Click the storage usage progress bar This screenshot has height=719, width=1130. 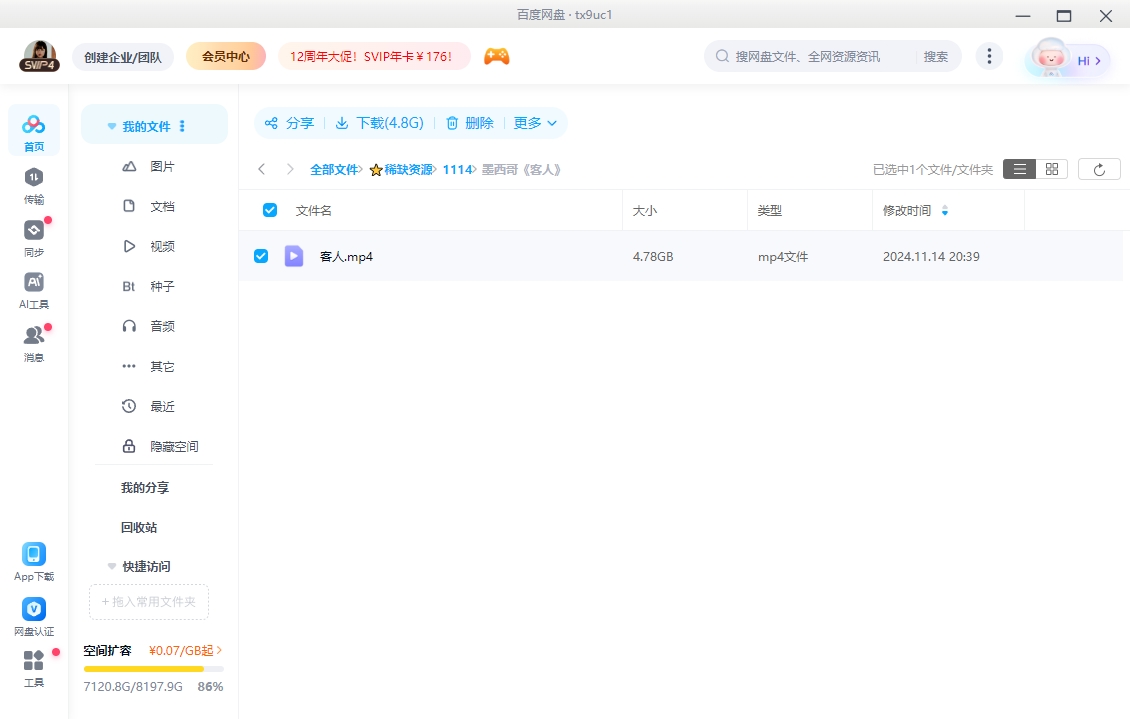point(154,669)
